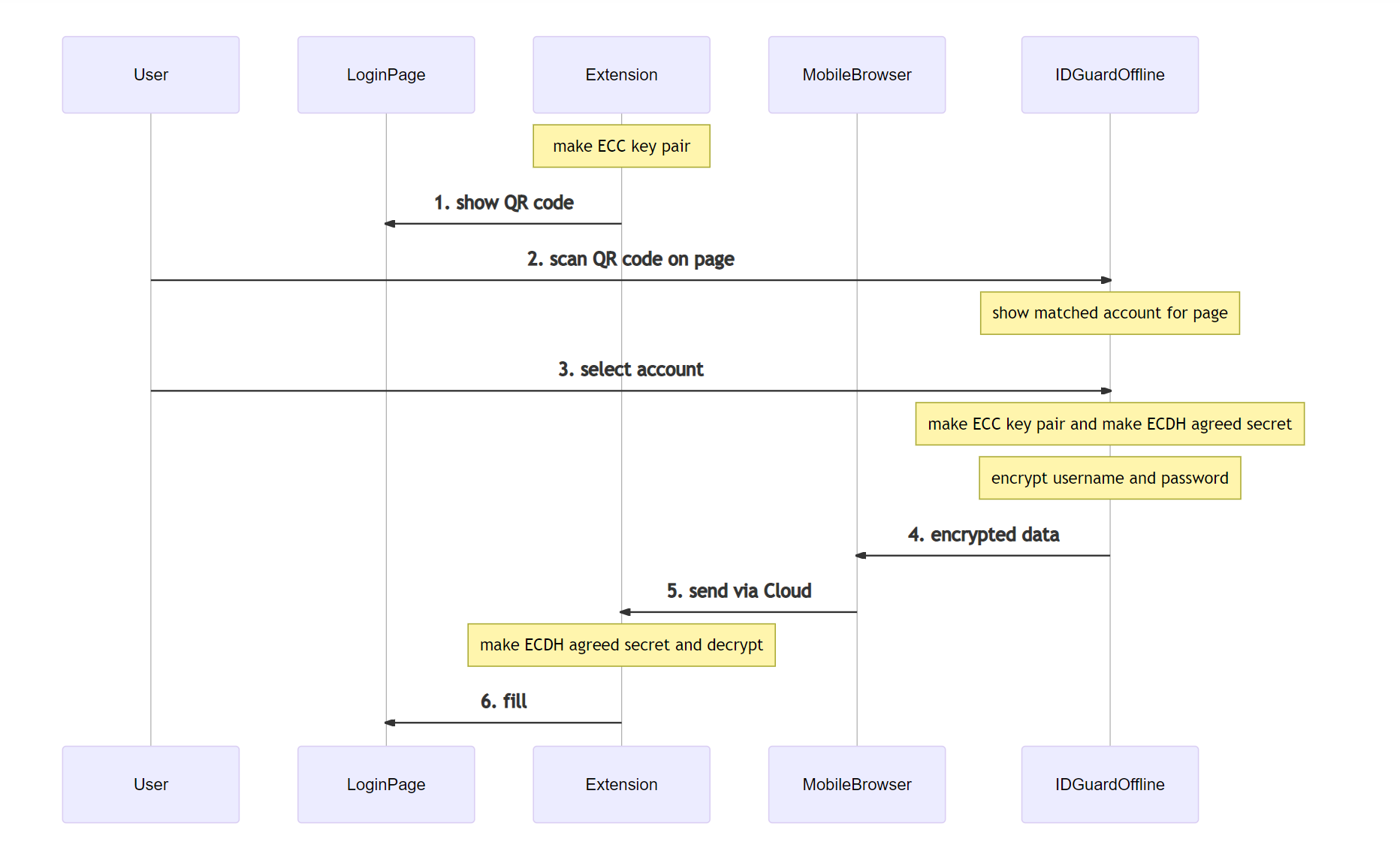Select the "2. scan QR code on page" label

(630, 259)
